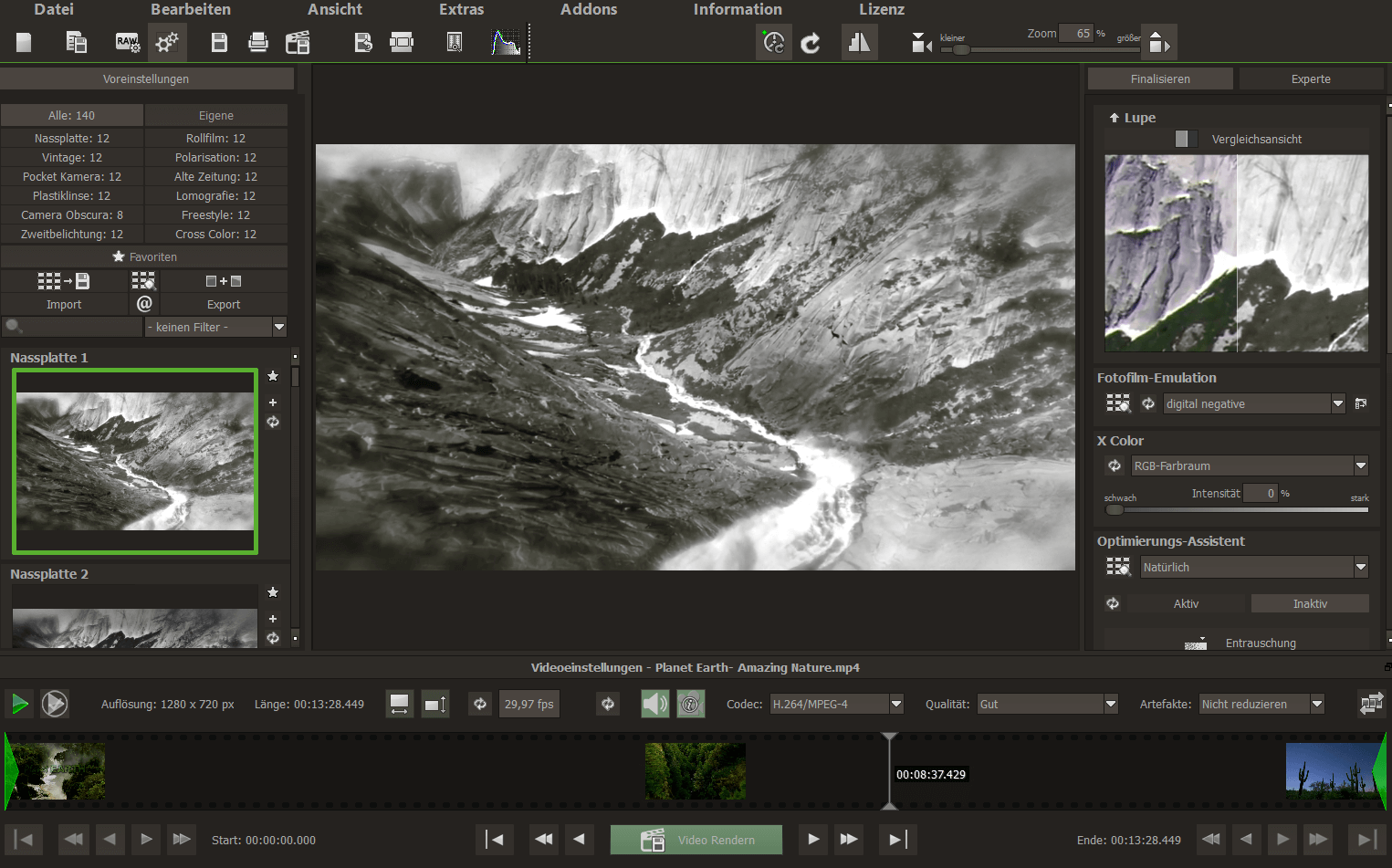Screen dimensions: 1392x868
Task: Click the fit width resolution icon
Action: [399, 704]
